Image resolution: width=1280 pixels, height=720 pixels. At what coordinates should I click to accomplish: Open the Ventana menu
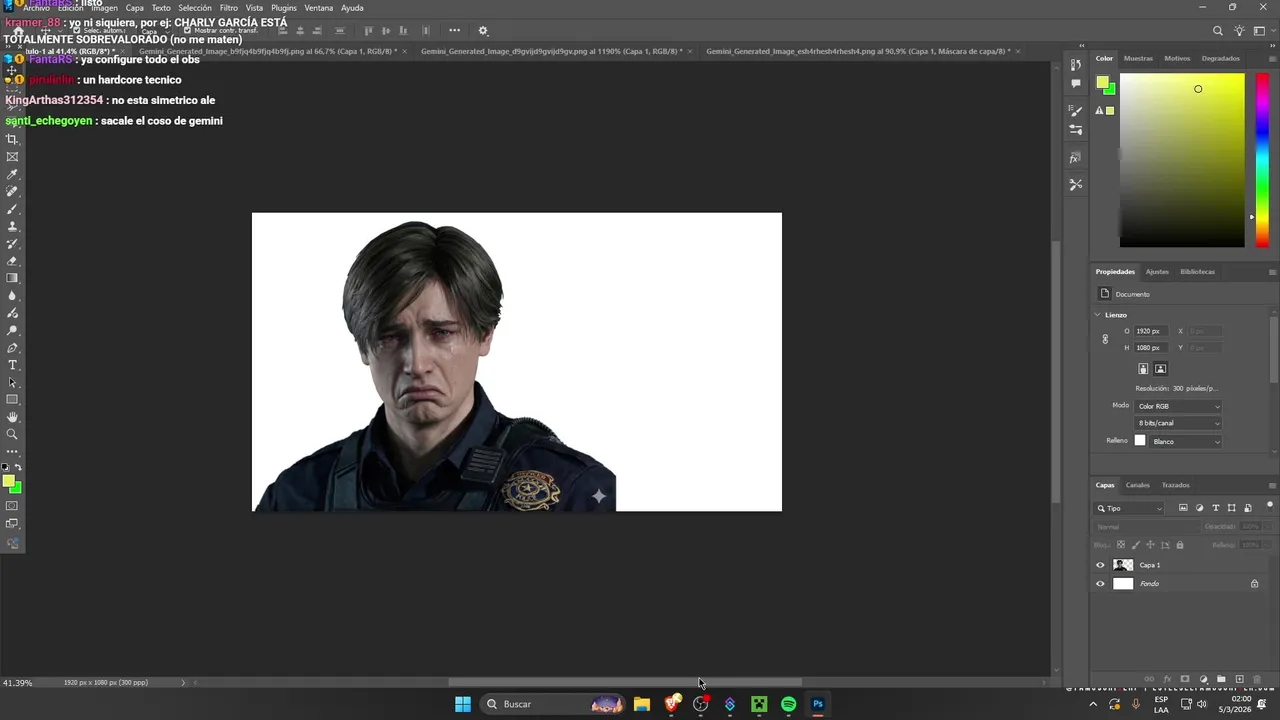pyautogui.click(x=318, y=8)
